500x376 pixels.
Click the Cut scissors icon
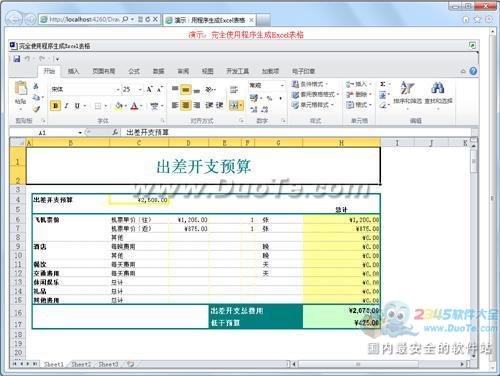(36, 86)
